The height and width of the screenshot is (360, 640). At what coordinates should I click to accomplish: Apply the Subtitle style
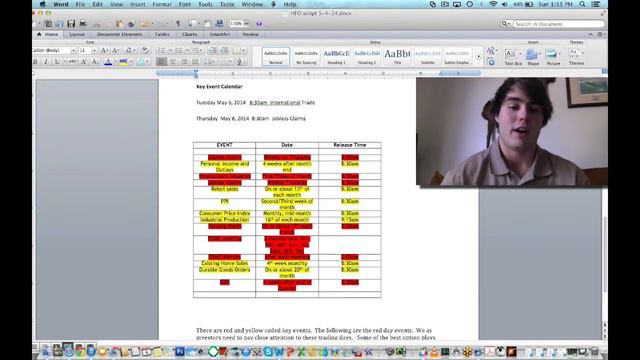pos(427,57)
